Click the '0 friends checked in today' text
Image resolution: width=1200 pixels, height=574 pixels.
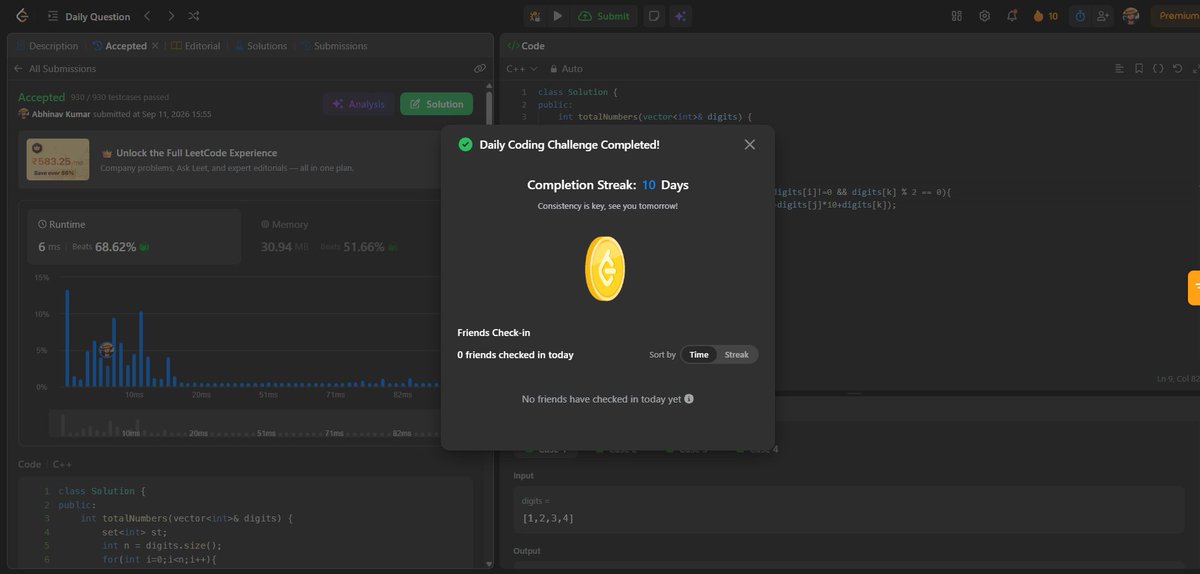(x=515, y=355)
